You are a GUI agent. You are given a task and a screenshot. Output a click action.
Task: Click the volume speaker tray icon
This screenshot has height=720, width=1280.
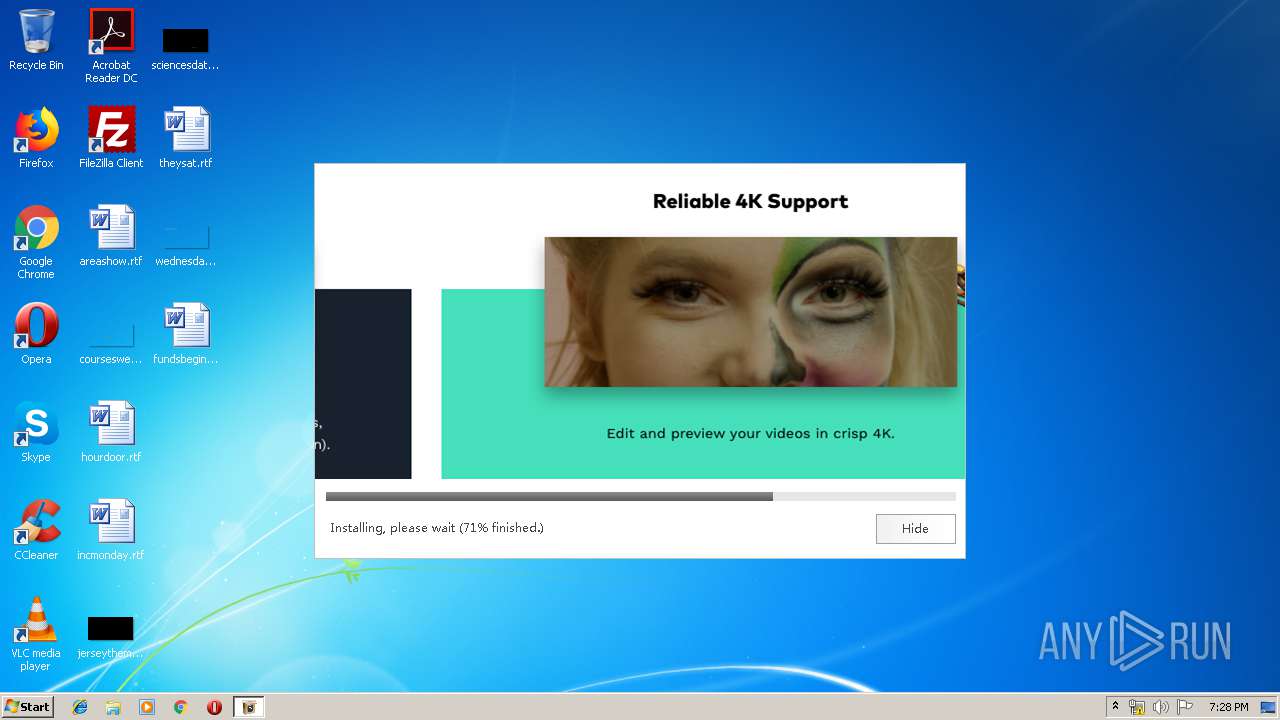(1161, 707)
